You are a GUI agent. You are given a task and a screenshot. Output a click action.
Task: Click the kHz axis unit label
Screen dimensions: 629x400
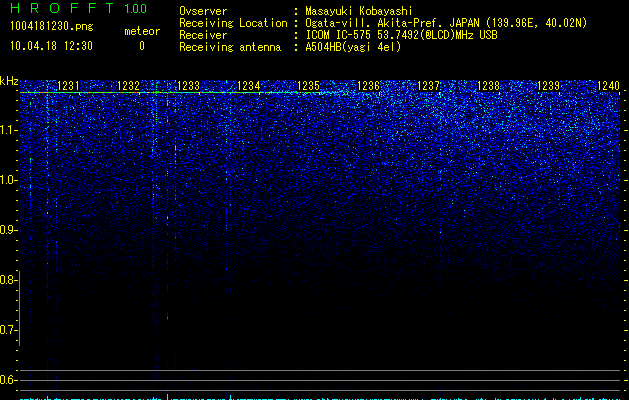[x=9, y=81]
